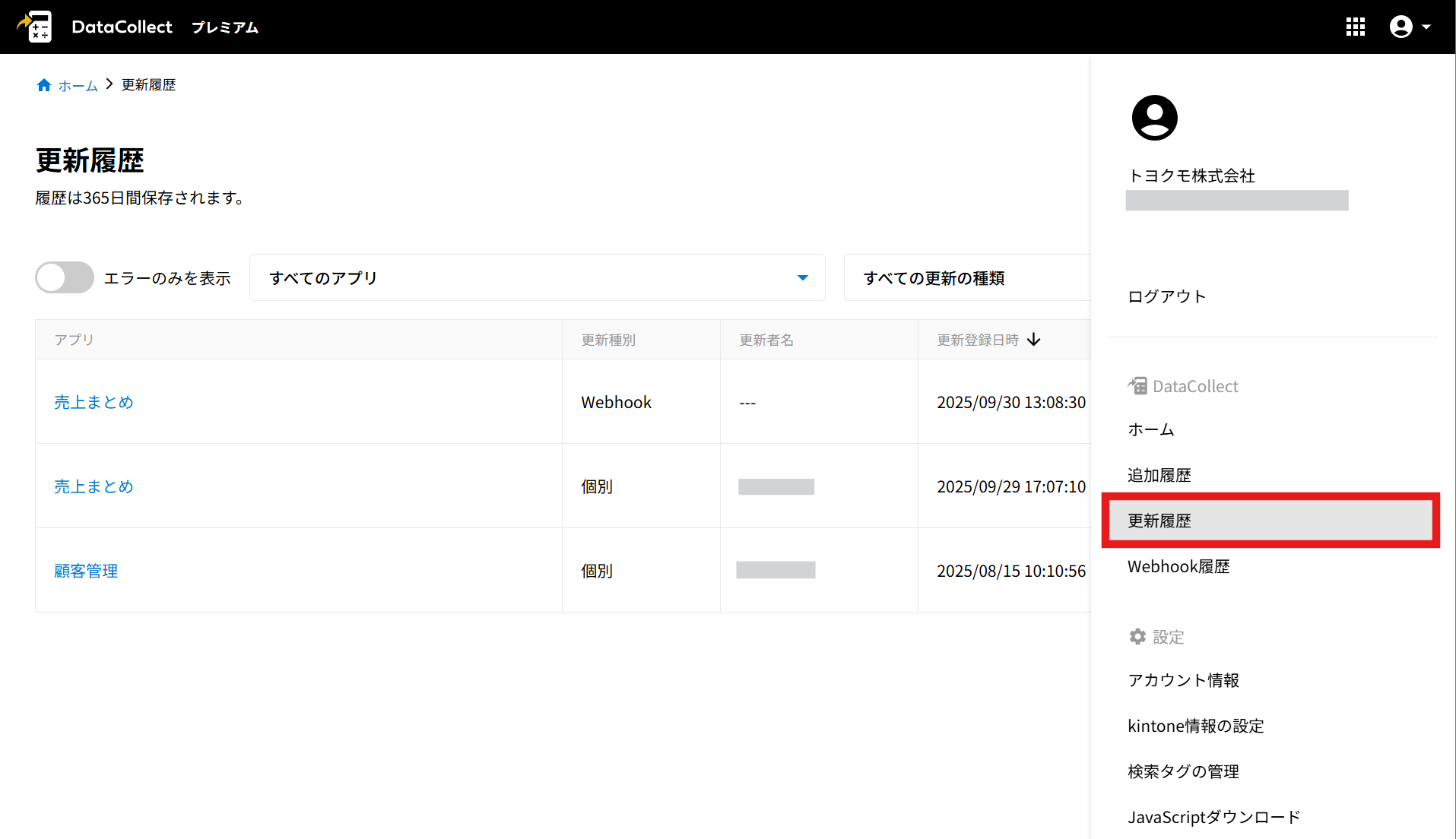The height and width of the screenshot is (839, 1456).
Task: Toggle the エラーのみを表示 switch
Action: pos(65,278)
